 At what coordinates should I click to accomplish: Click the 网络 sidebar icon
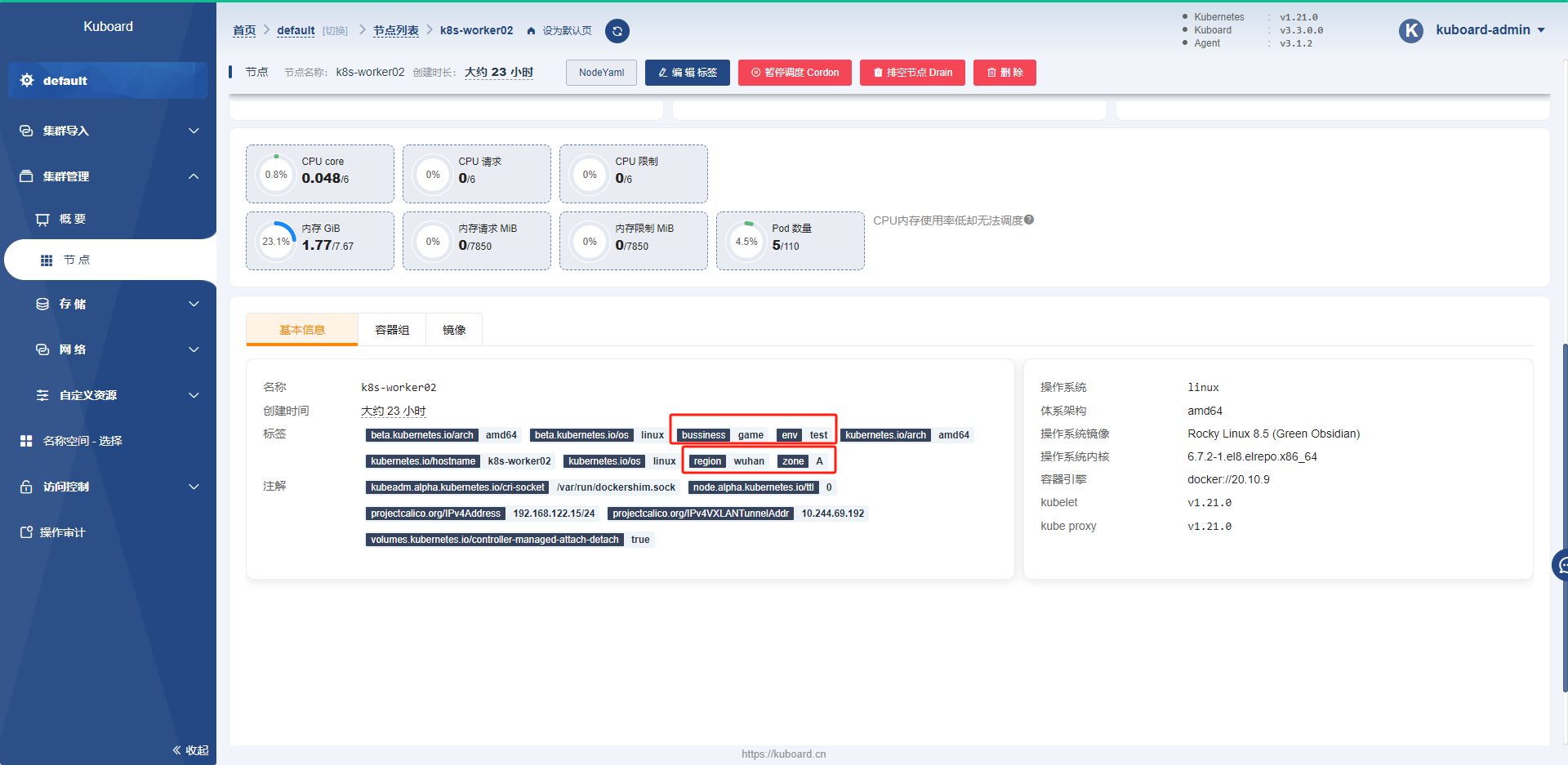pyautogui.click(x=42, y=349)
